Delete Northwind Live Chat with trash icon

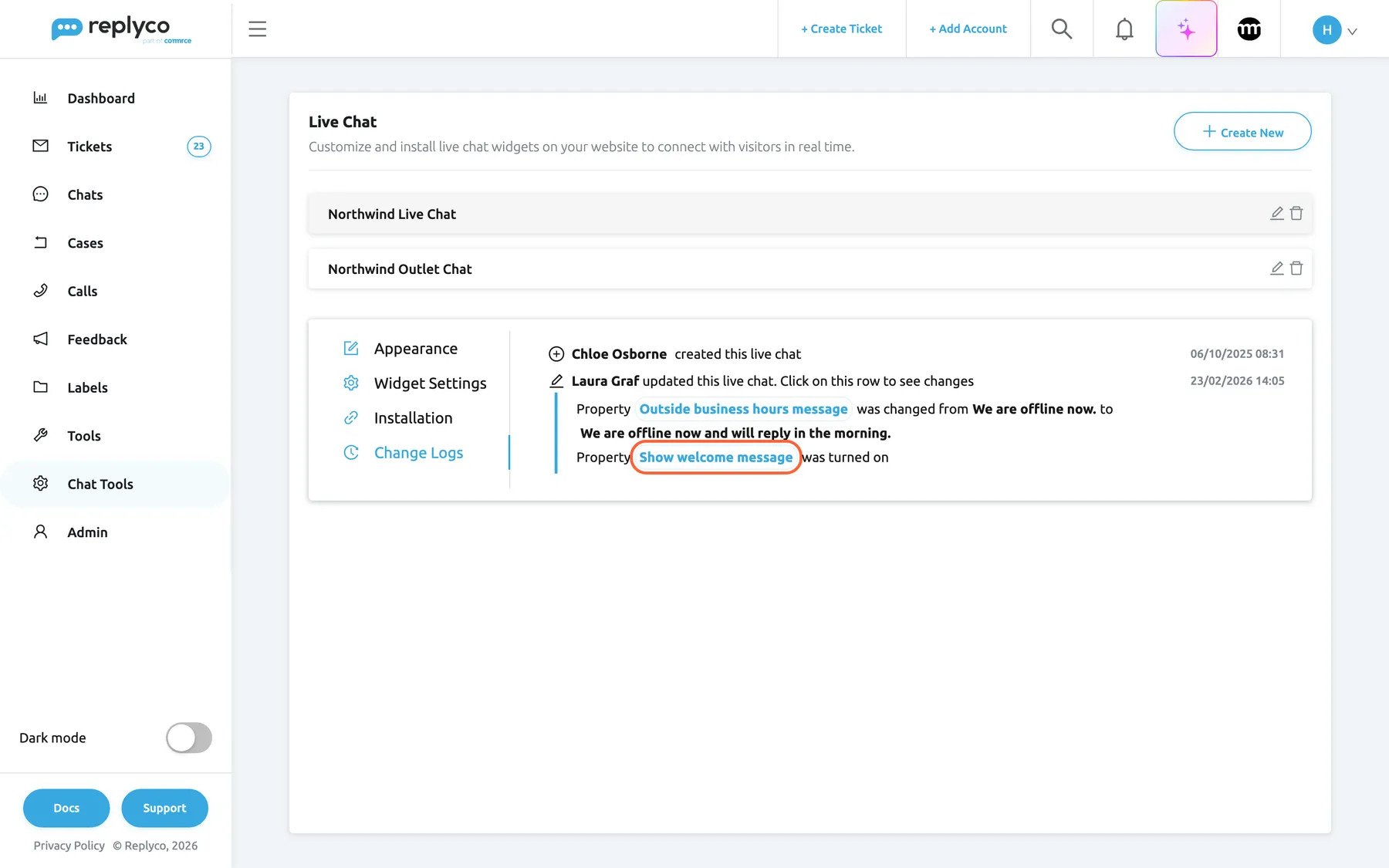(1296, 213)
